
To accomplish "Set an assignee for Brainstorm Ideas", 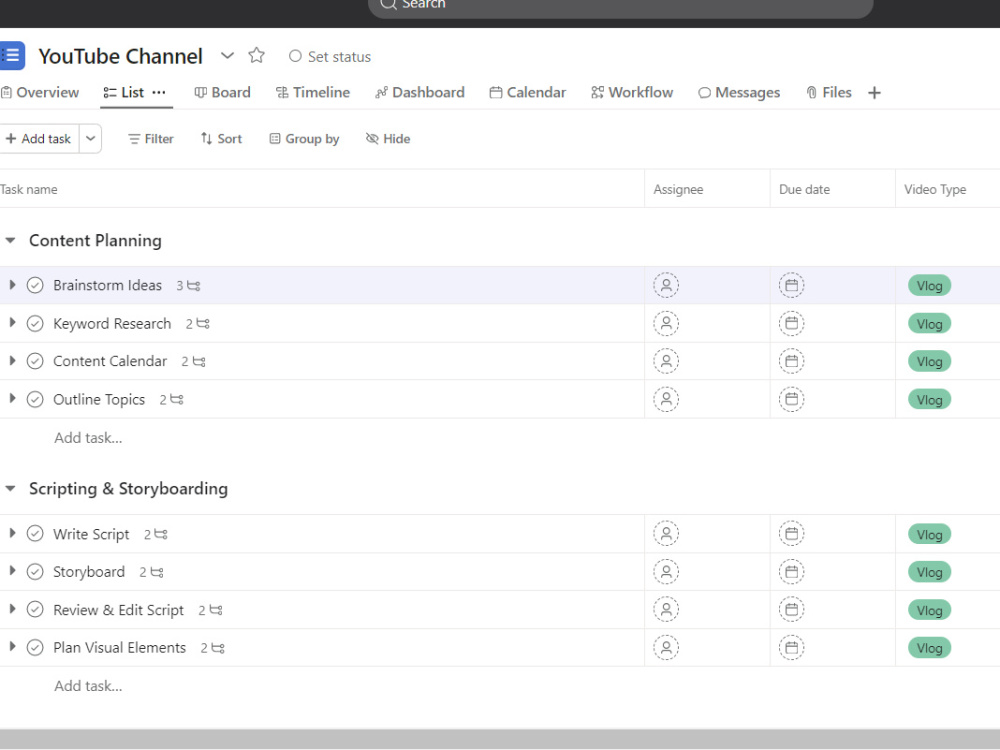I will [666, 285].
